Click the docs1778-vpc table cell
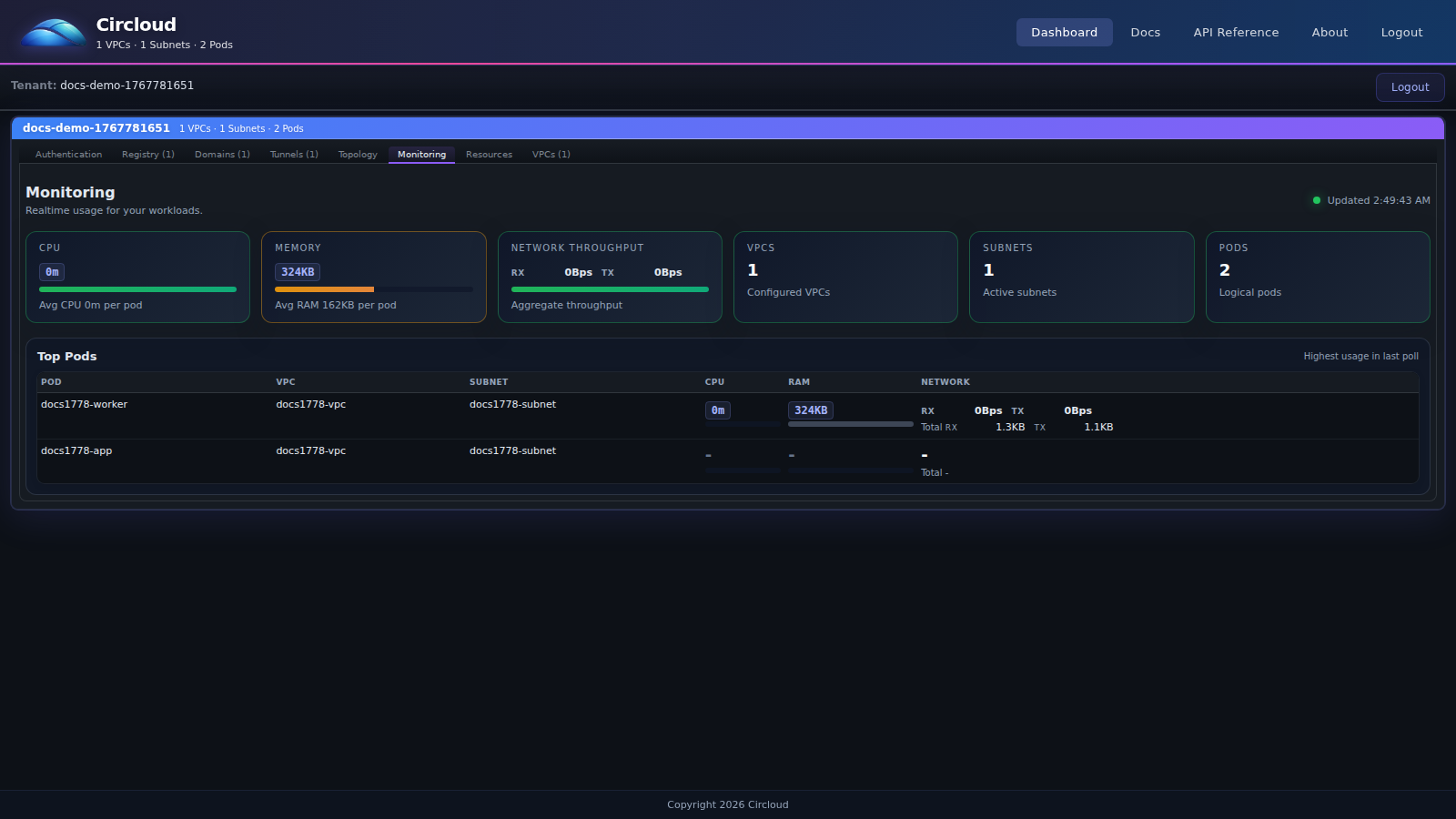This screenshot has height=819, width=1456. tap(310, 404)
